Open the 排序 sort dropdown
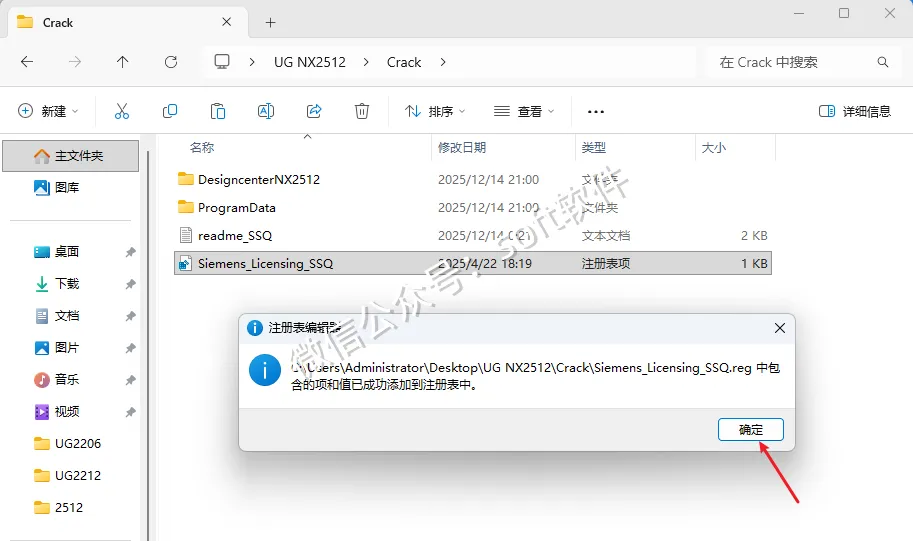The image size is (913, 541). tap(435, 111)
